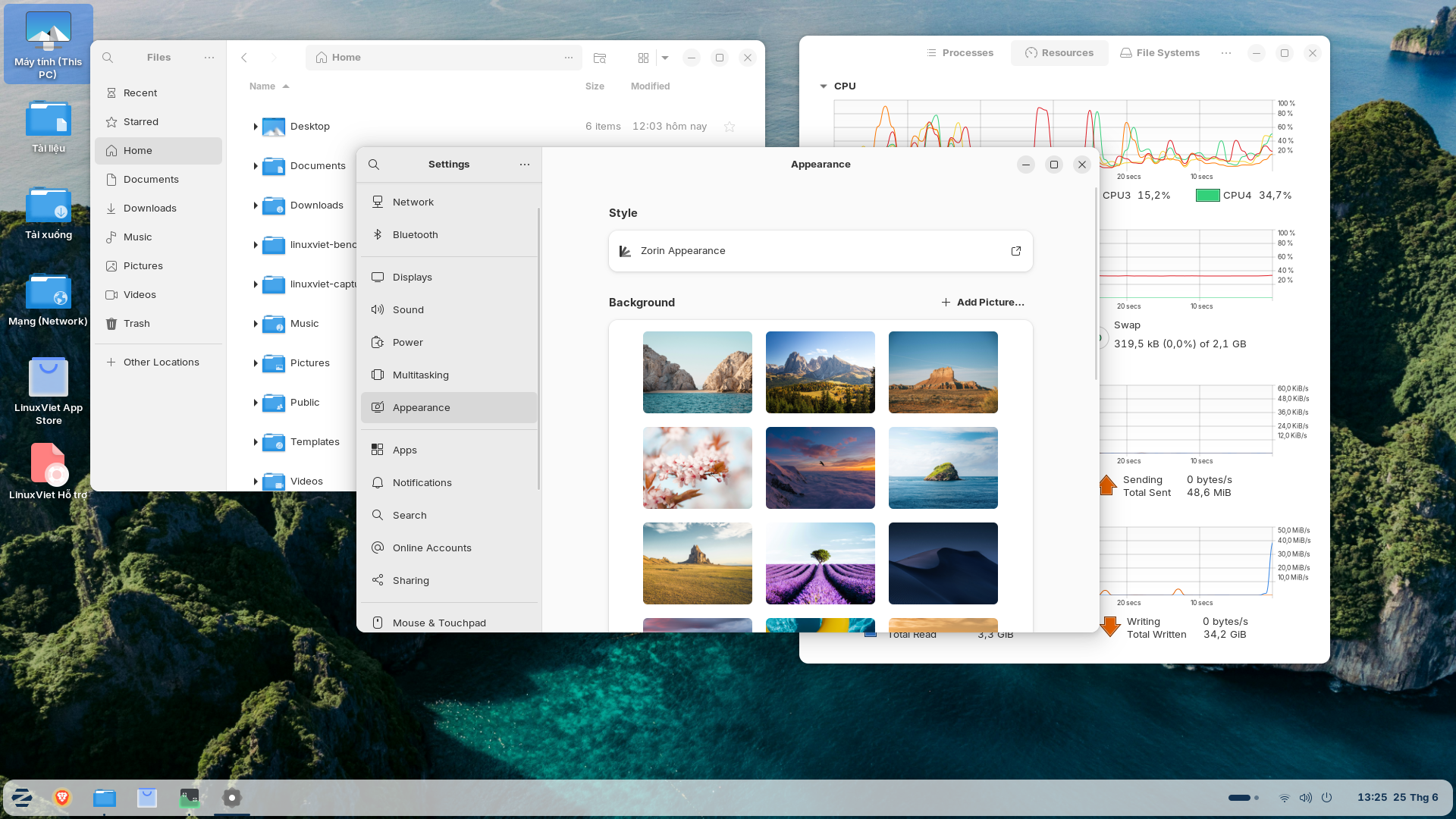Open Zorin Appearance style row
The height and width of the screenshot is (819, 1456).
coord(821,251)
